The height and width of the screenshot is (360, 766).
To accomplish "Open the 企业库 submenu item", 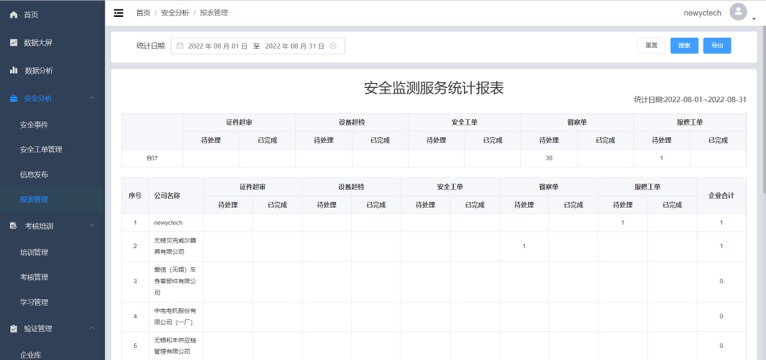I will click(x=52, y=355).
